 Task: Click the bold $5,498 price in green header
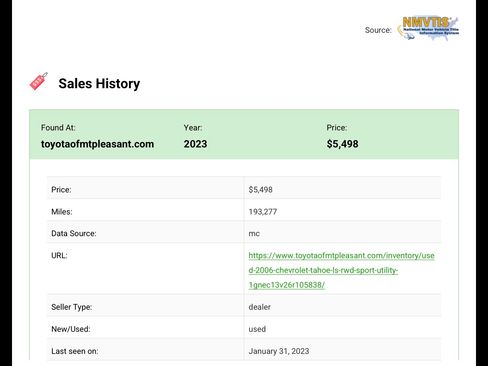[342, 144]
